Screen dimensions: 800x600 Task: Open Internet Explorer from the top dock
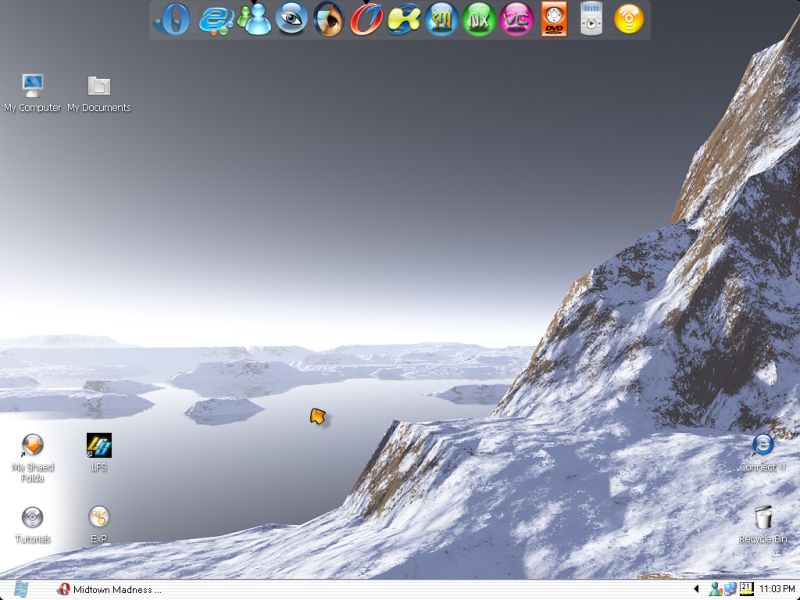(x=215, y=19)
